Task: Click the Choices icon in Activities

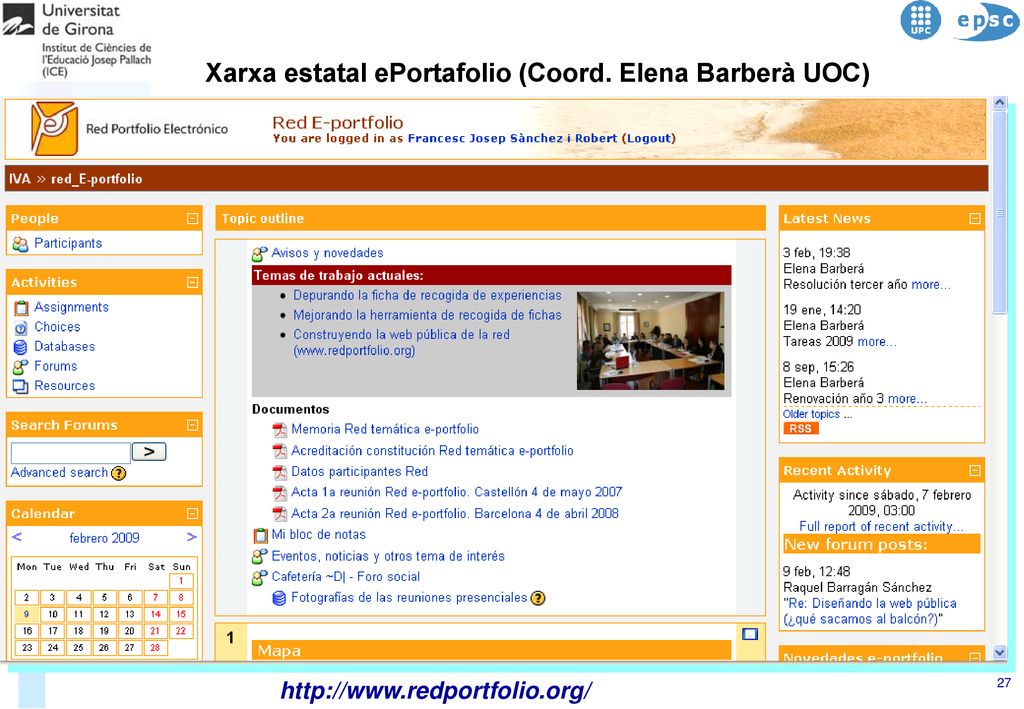Action: pyautogui.click(x=21, y=328)
